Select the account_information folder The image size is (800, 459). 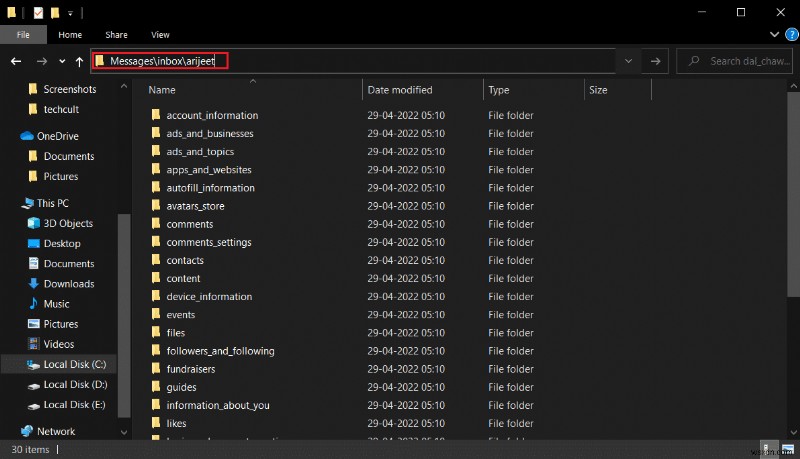pos(212,115)
